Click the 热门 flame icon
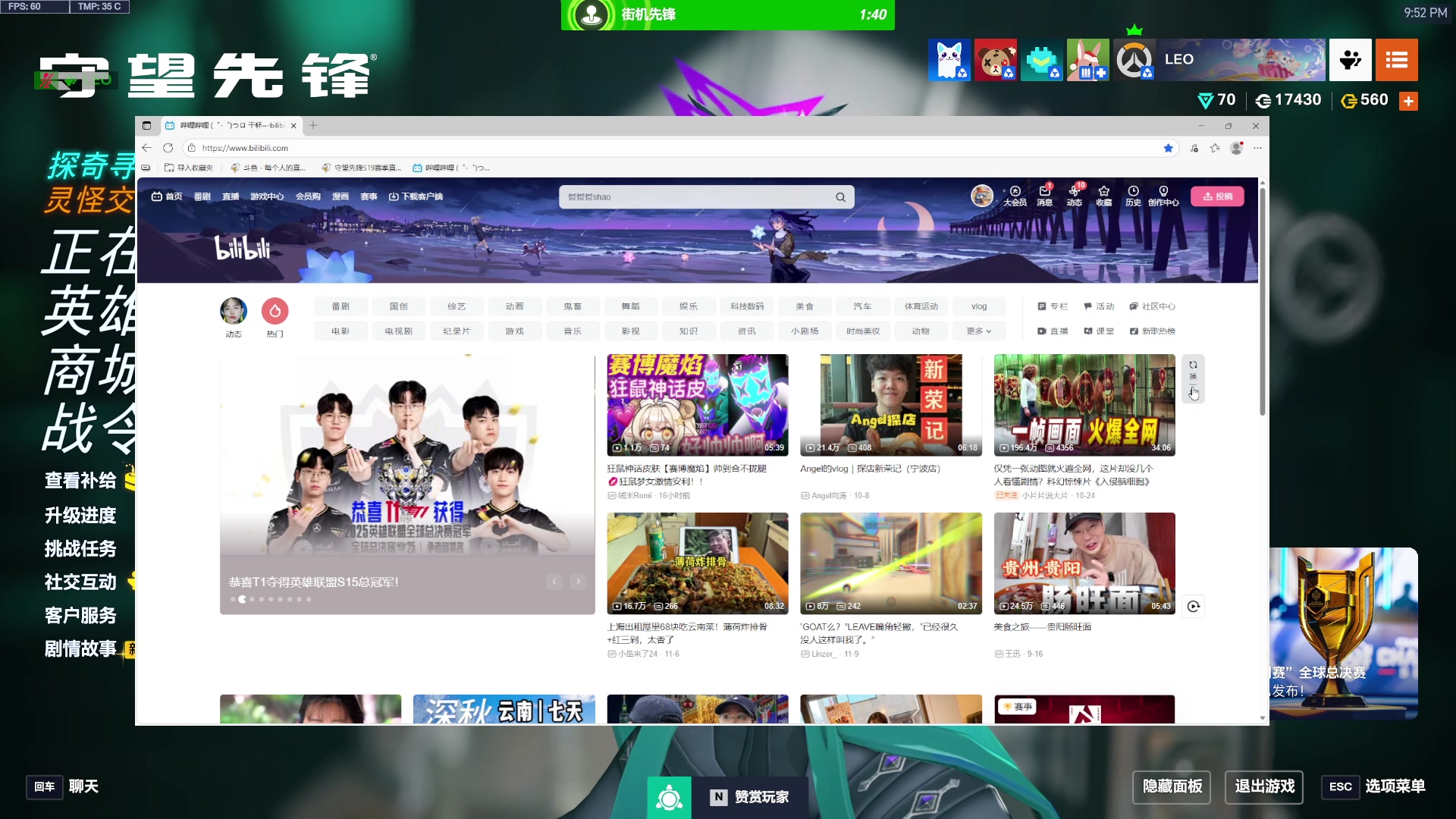Screen dimensions: 1456x819 point(275,311)
